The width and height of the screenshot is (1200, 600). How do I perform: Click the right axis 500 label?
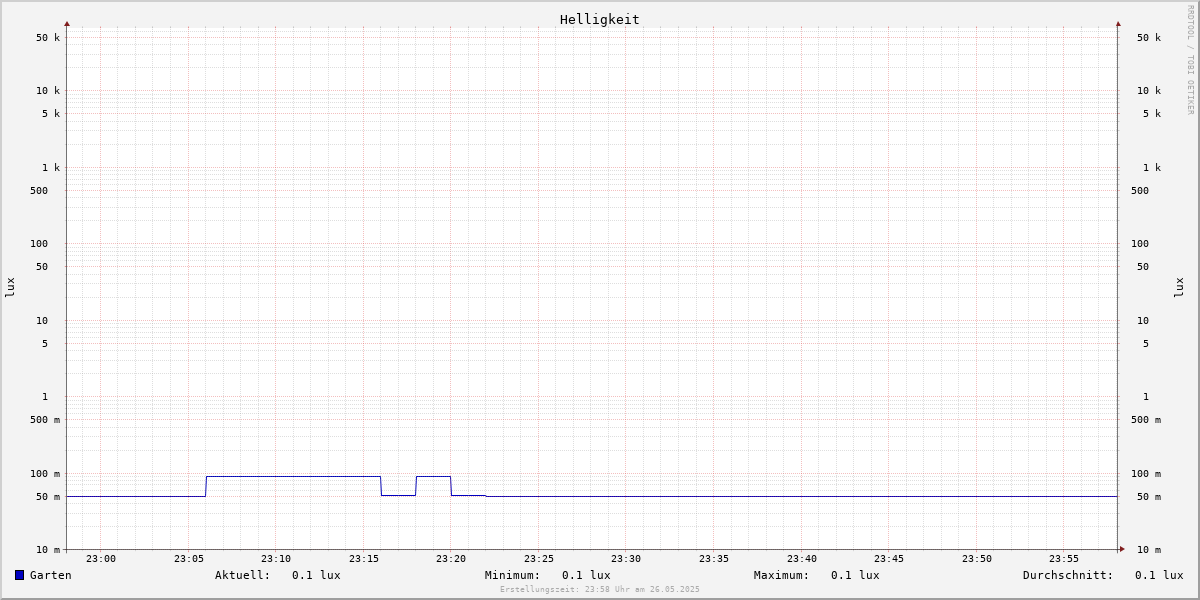coord(1140,191)
